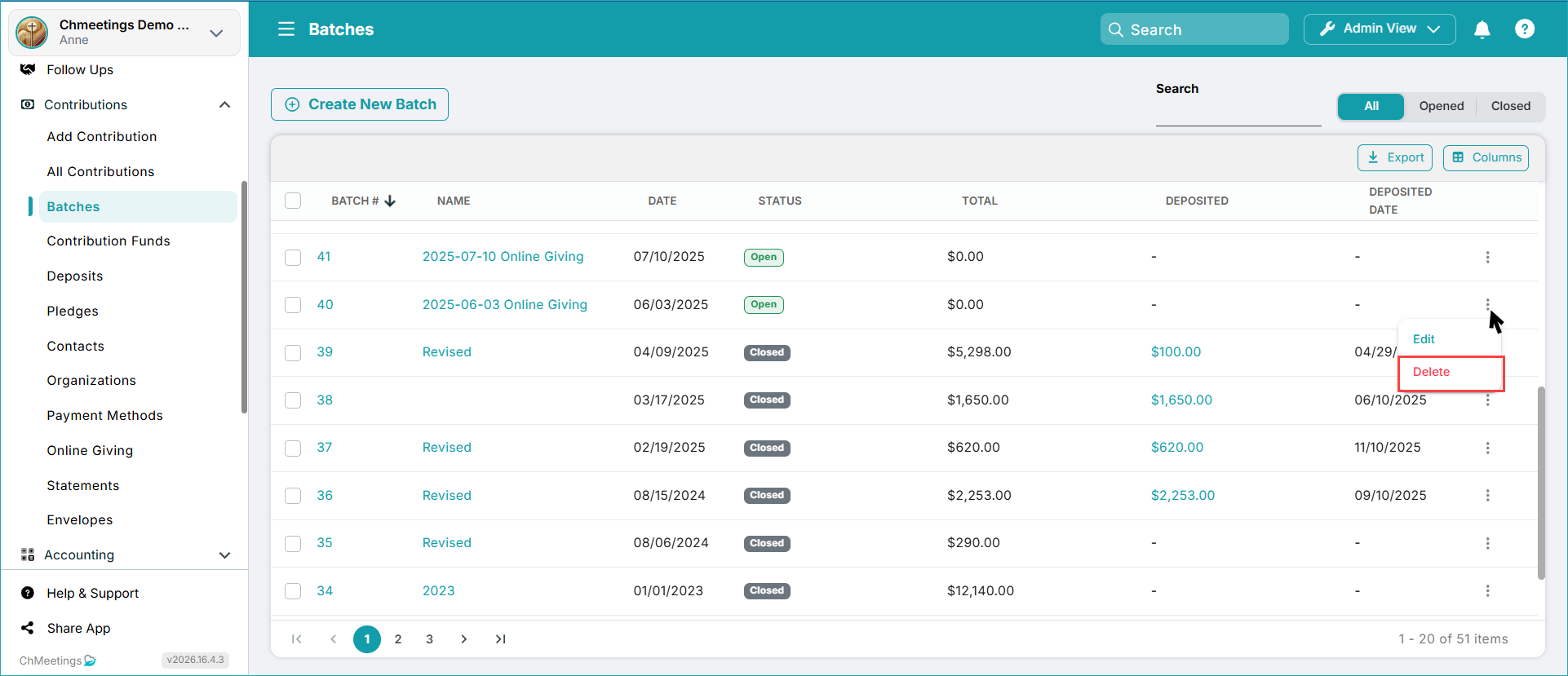Image resolution: width=1568 pixels, height=676 pixels.
Task: Click the search magnifier icon in header
Action: tap(1116, 29)
